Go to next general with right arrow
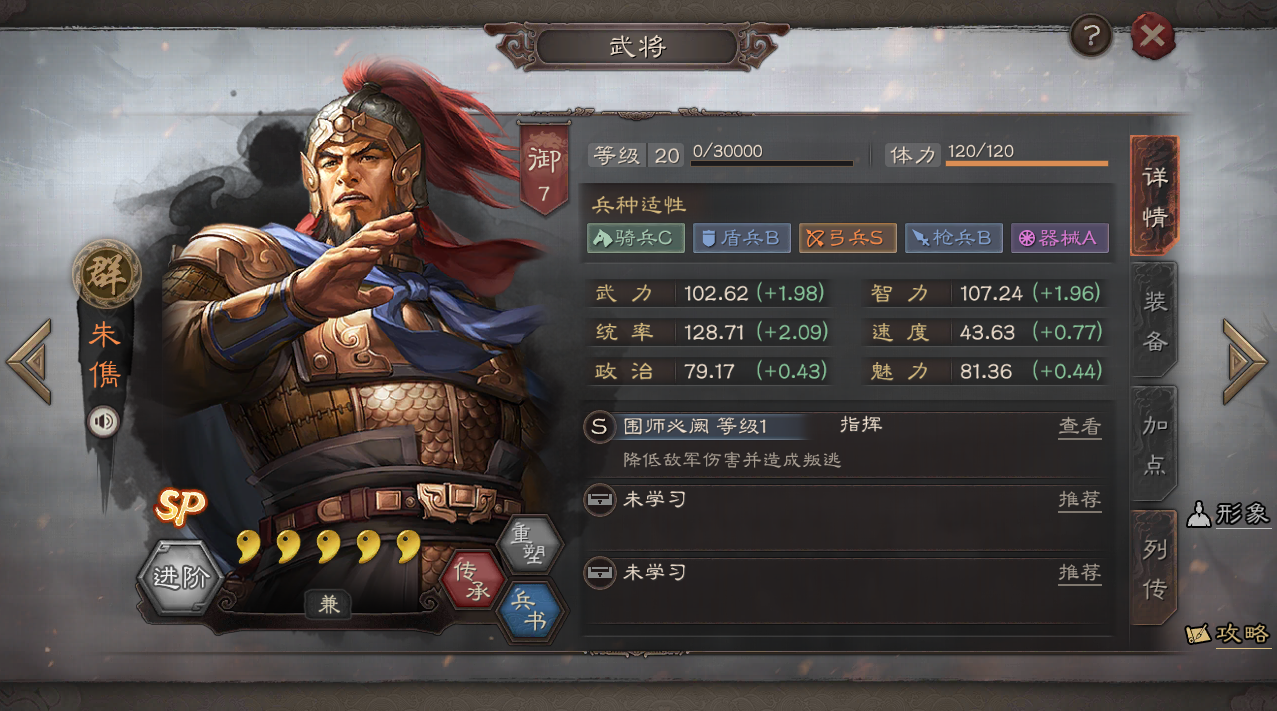 pyautogui.click(x=1245, y=362)
